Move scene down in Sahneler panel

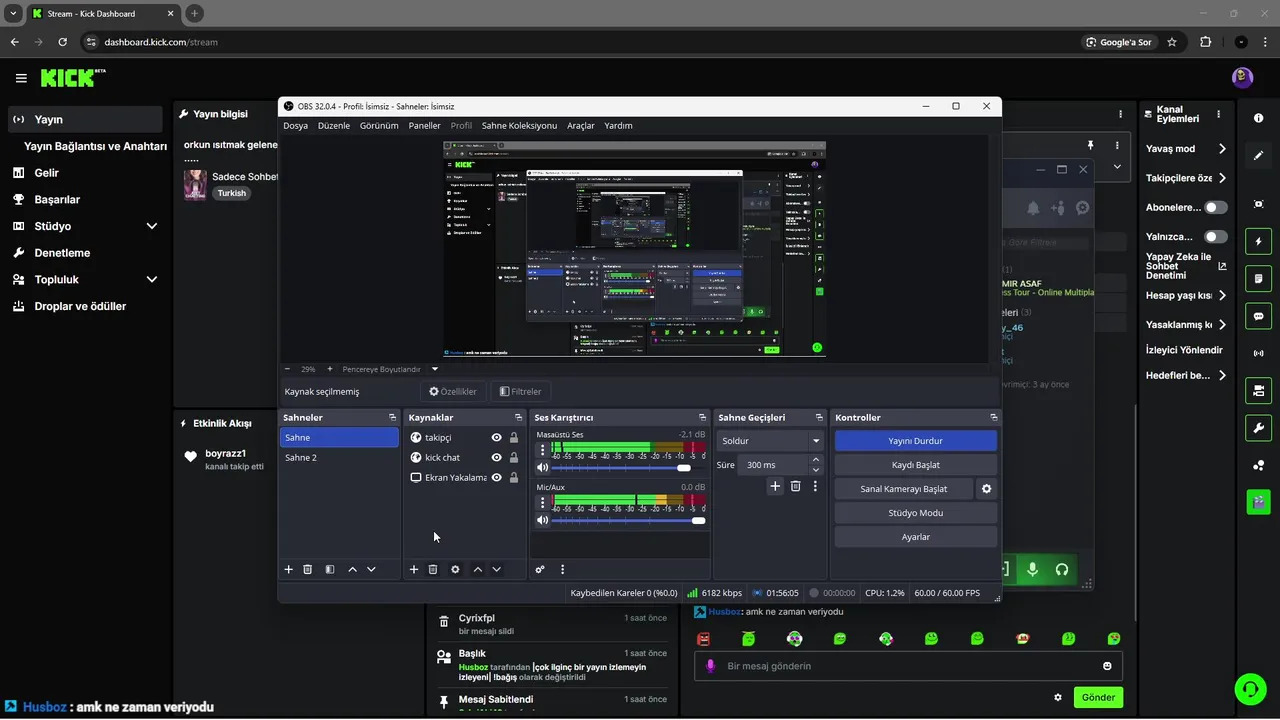pos(371,569)
